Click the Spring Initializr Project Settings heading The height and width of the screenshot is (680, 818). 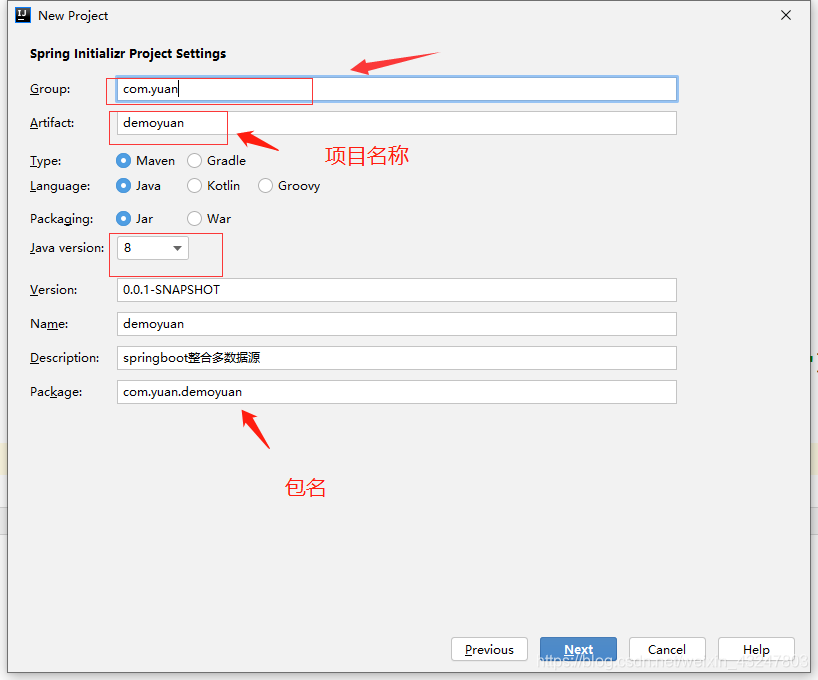(x=128, y=54)
